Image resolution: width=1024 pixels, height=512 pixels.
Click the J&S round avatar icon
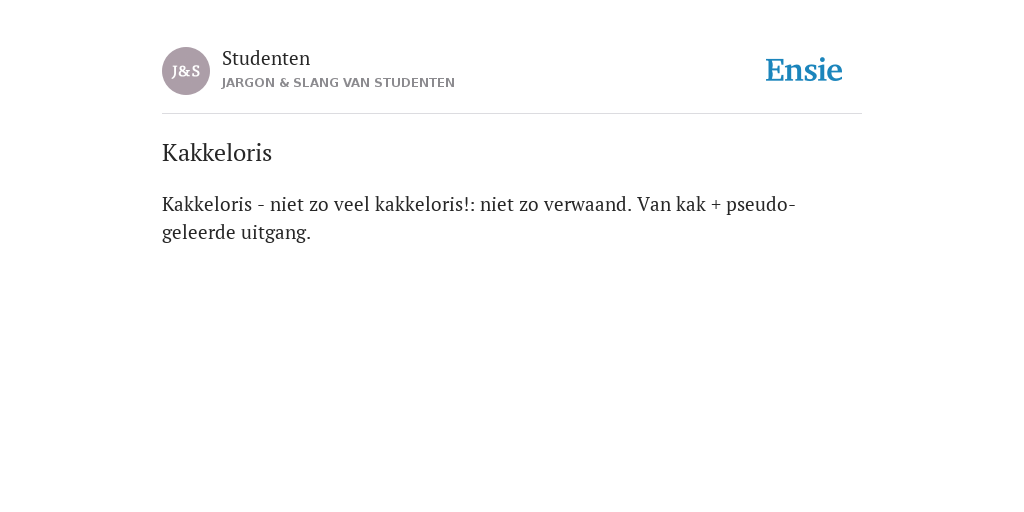[186, 71]
